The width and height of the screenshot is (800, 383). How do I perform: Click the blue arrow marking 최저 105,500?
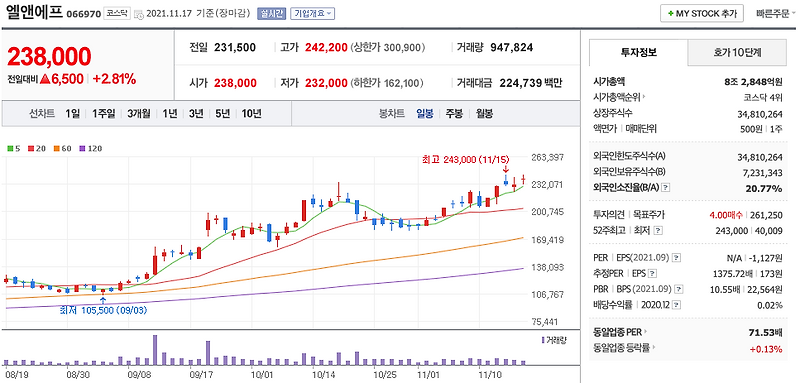coord(104,301)
